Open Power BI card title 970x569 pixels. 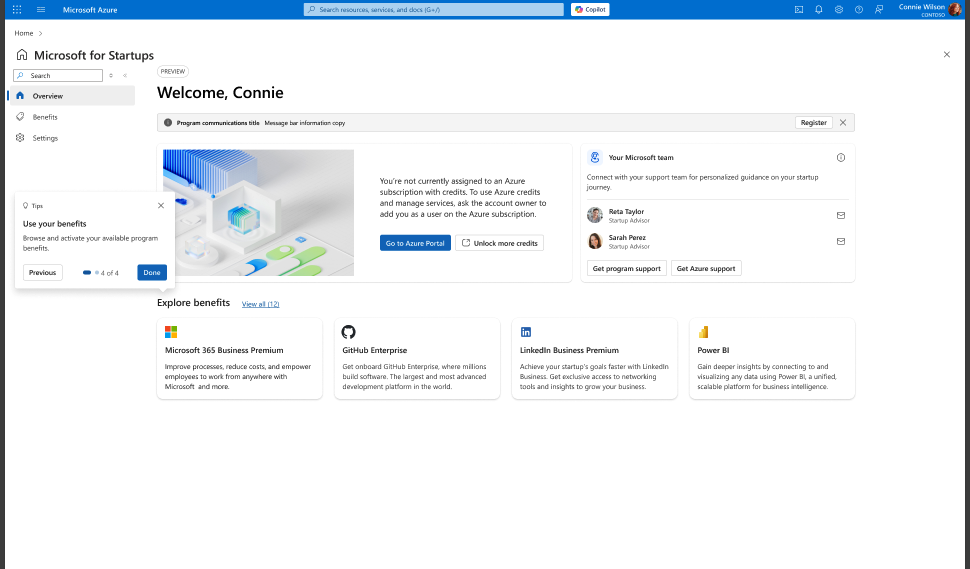coord(713,350)
